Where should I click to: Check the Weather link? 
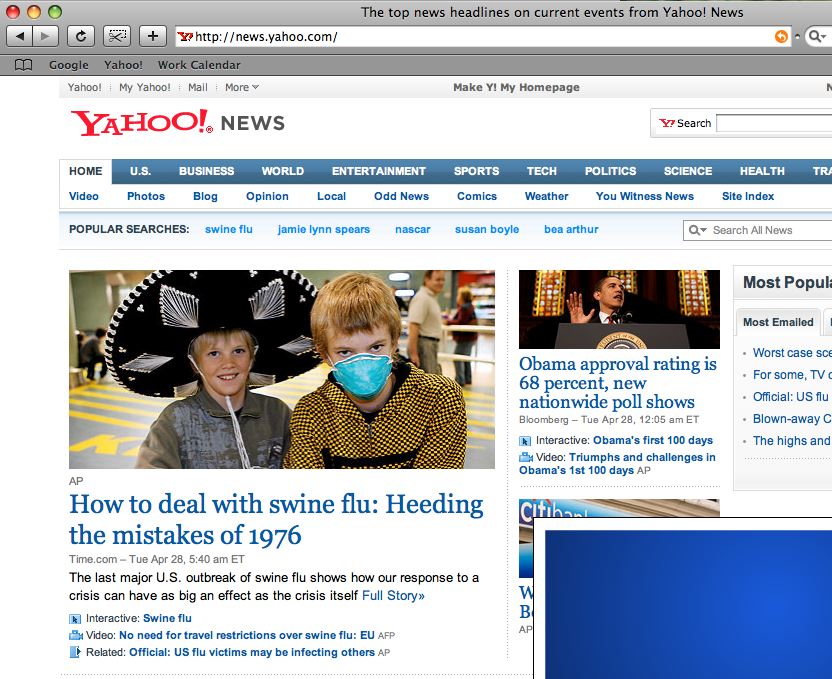pyautogui.click(x=546, y=196)
